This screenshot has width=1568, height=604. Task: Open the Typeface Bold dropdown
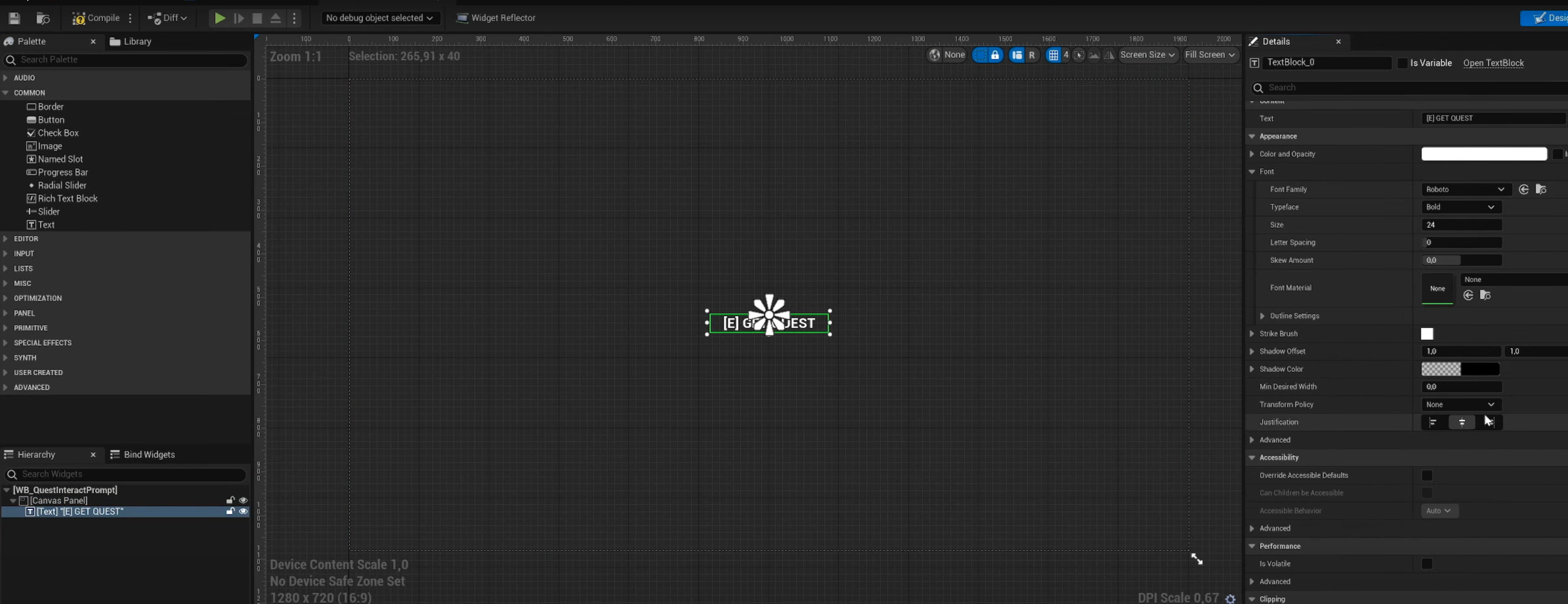pyautogui.click(x=1461, y=208)
